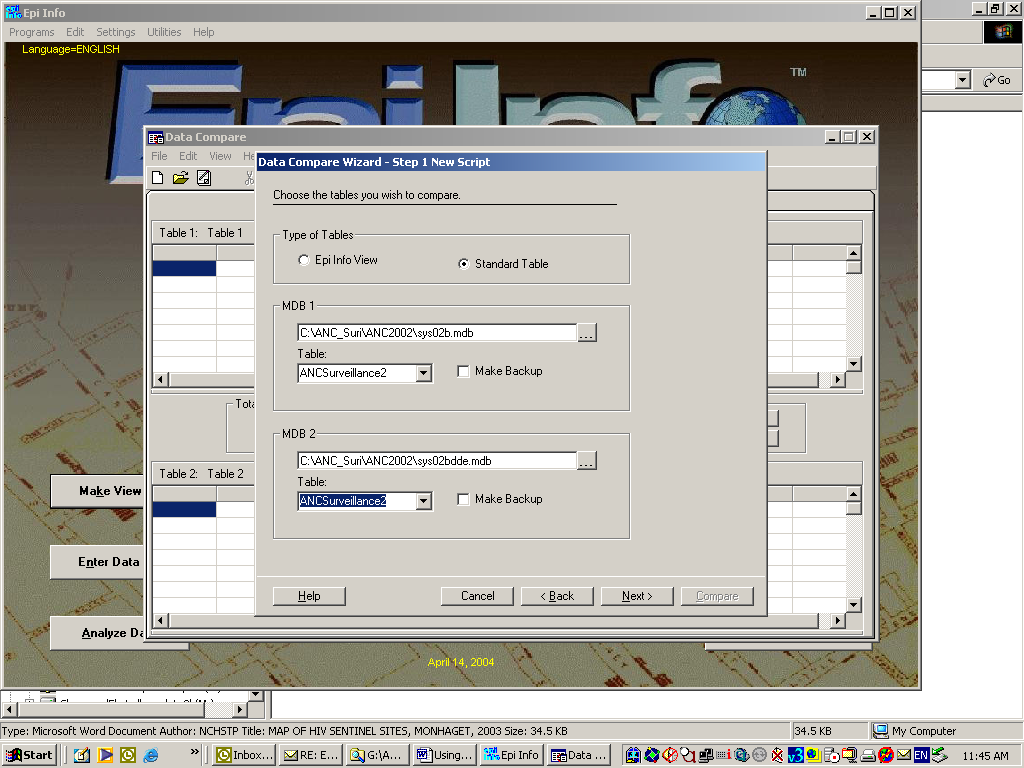Click the Internet Explorer quick launch icon

click(x=151, y=755)
